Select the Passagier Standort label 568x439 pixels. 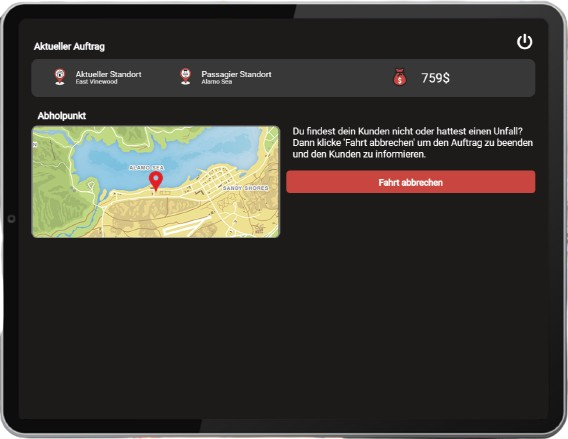click(x=236, y=74)
